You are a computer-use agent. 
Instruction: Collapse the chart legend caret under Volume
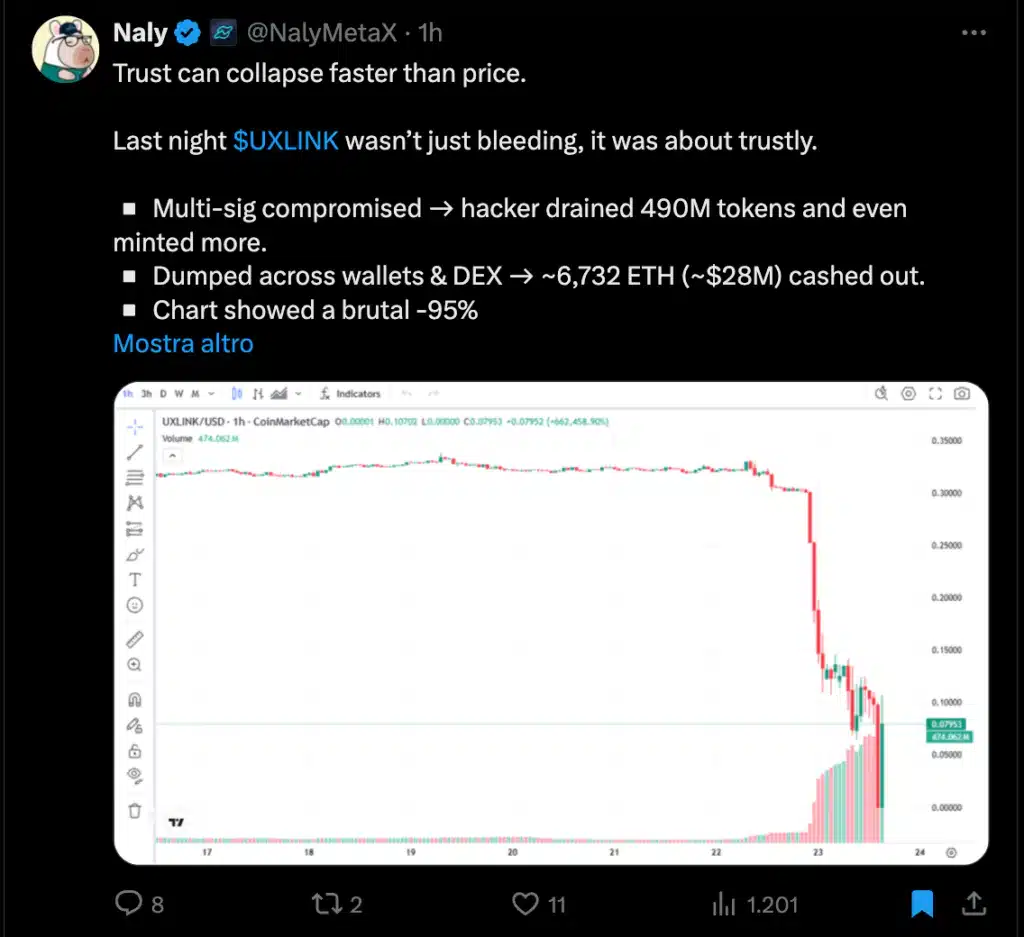coord(172,455)
